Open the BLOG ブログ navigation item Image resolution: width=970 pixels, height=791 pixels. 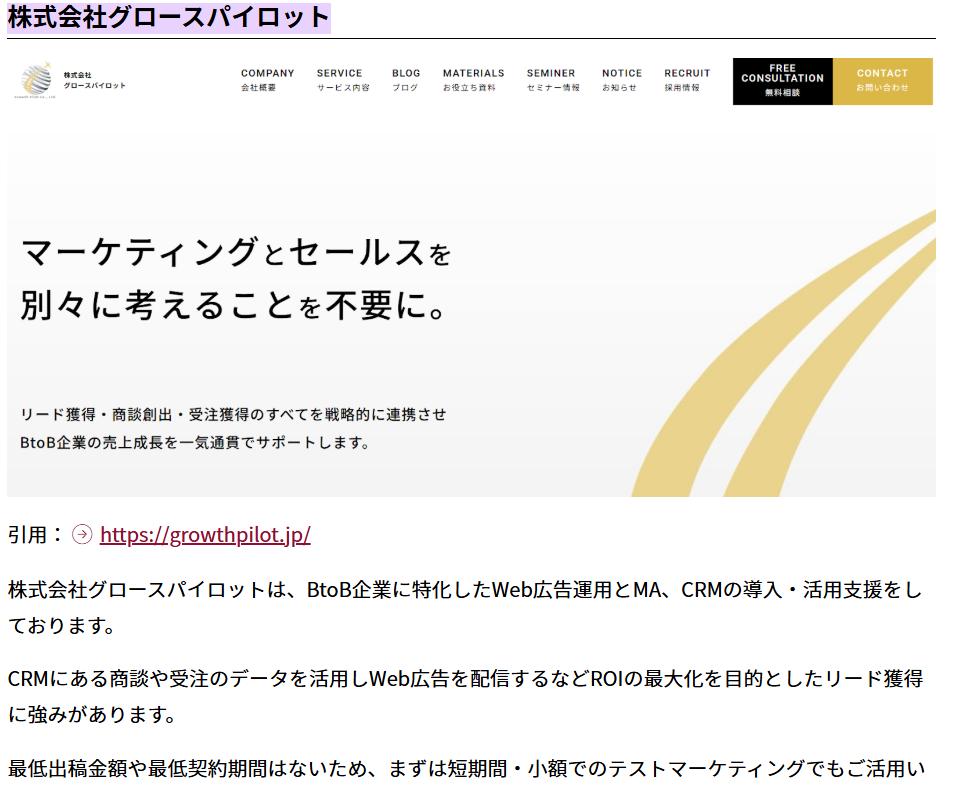[x=406, y=80]
